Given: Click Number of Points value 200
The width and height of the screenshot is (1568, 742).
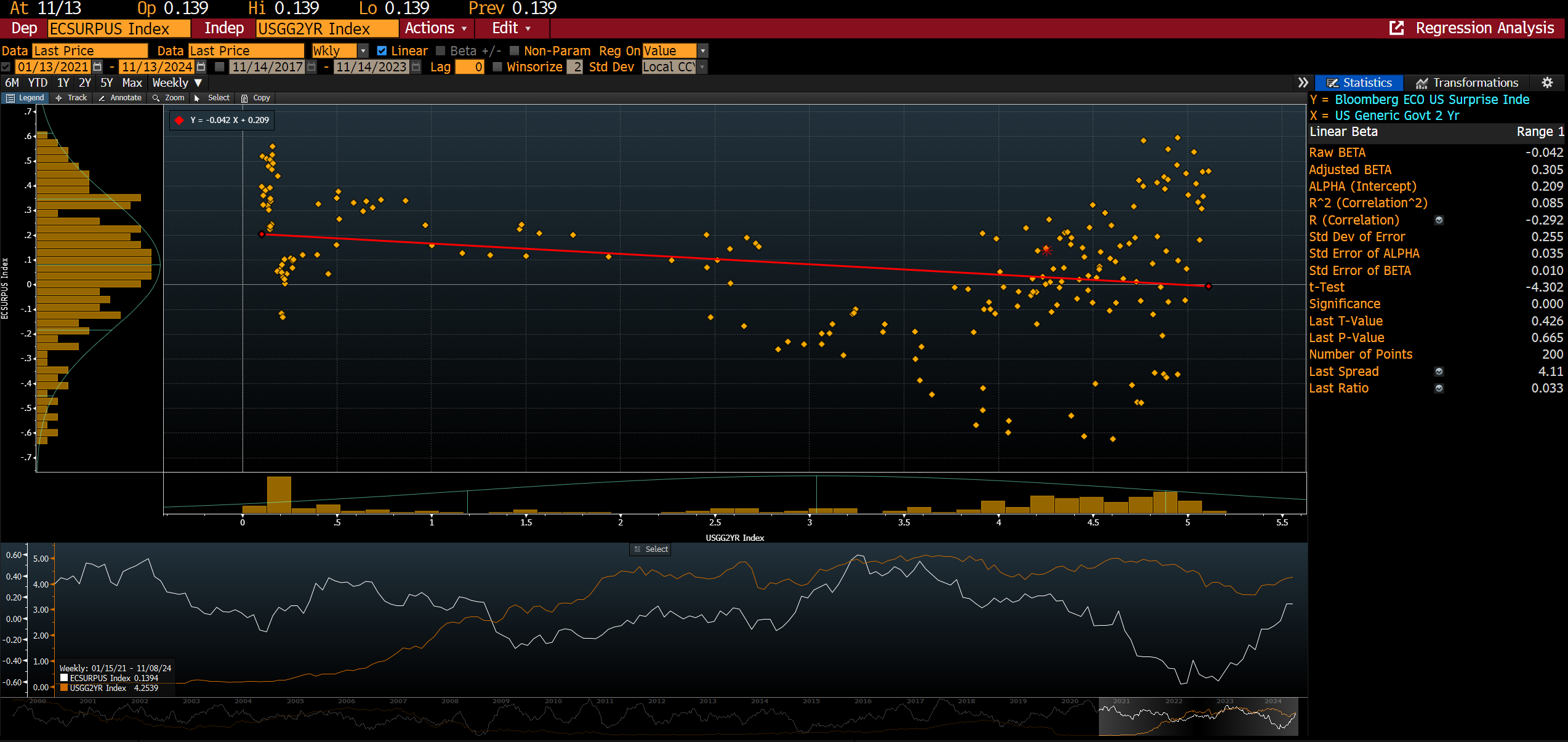Looking at the screenshot, I should [x=1553, y=354].
